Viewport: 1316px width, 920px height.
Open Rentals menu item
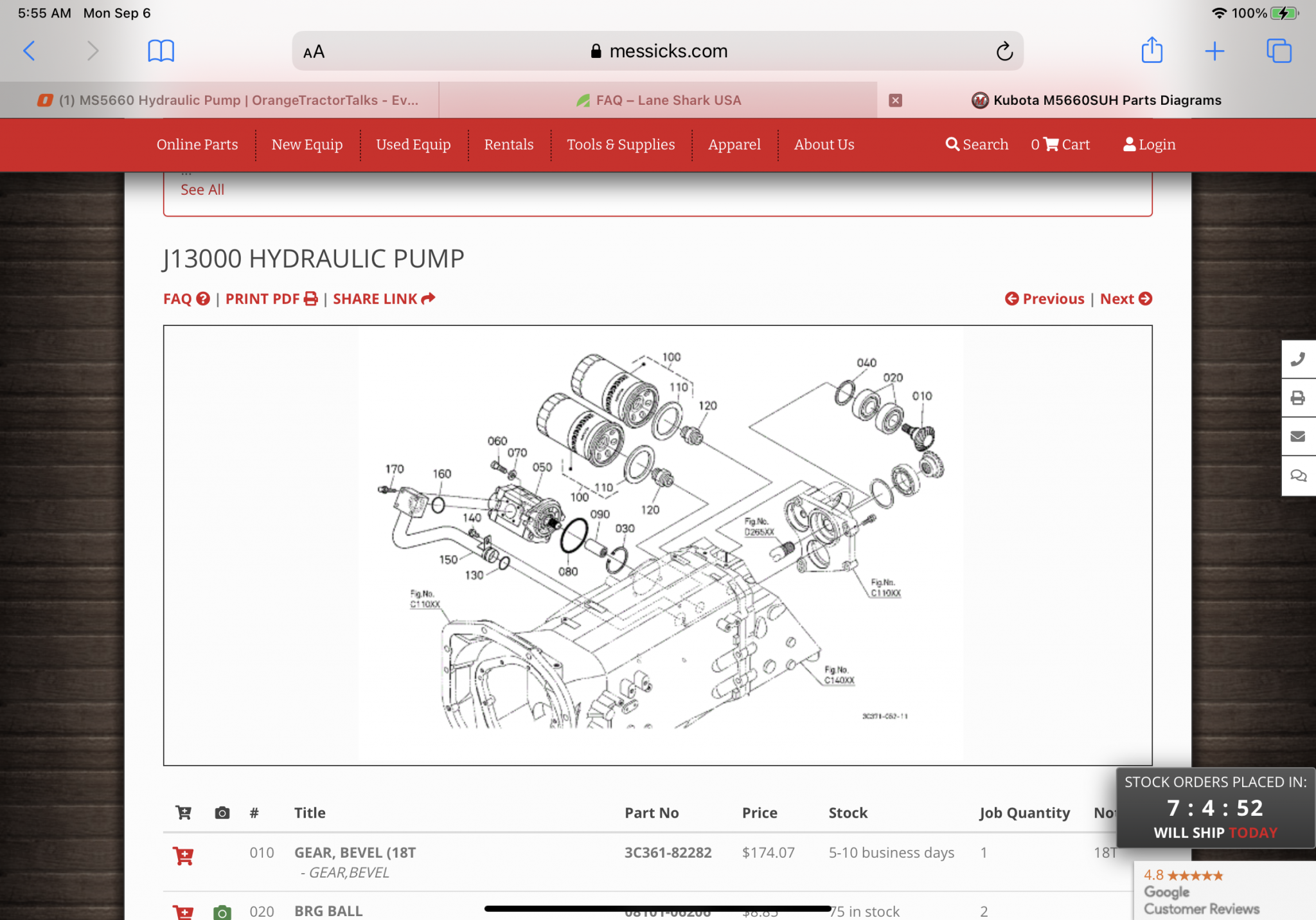click(x=509, y=145)
